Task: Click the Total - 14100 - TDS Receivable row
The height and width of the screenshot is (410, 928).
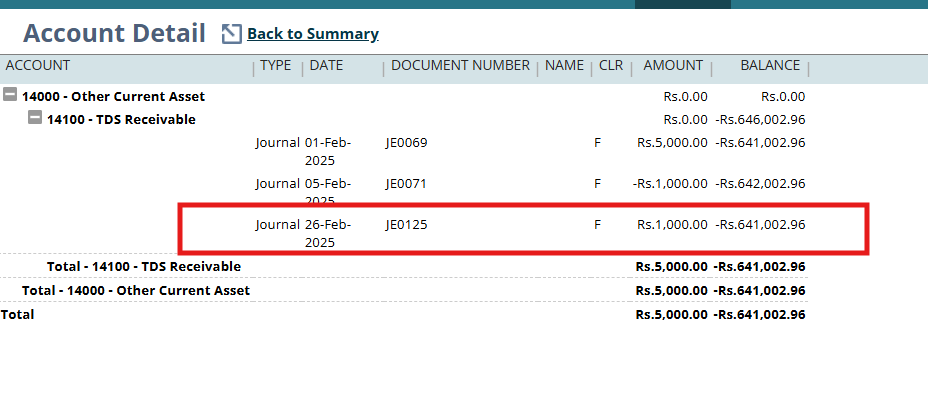Action: pyautogui.click(x=144, y=267)
